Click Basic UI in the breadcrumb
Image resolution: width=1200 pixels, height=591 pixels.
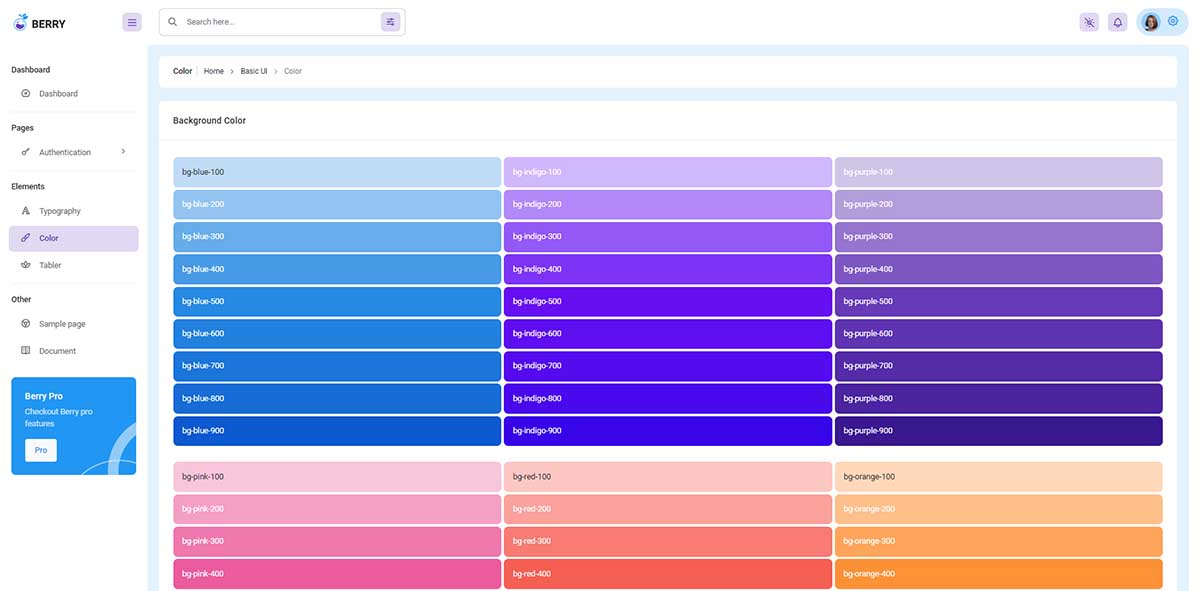[252, 71]
